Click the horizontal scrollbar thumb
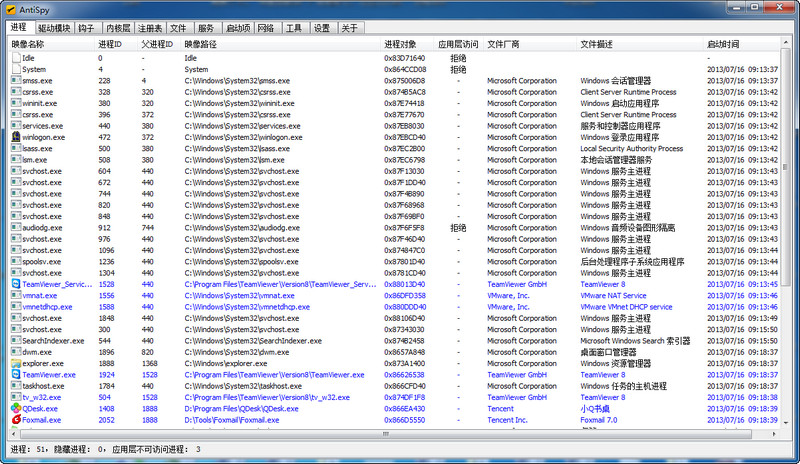This screenshot has width=800, height=464. [385, 434]
